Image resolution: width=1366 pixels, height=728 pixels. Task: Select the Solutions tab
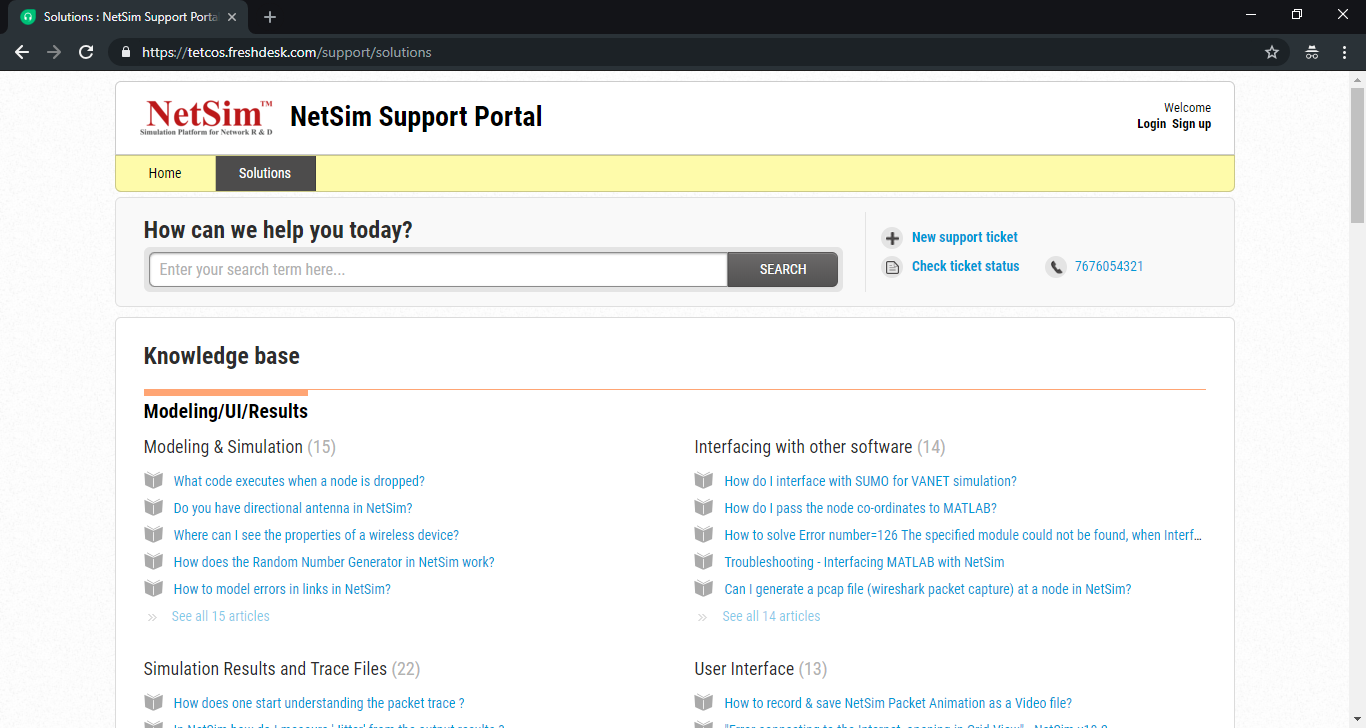coord(265,173)
